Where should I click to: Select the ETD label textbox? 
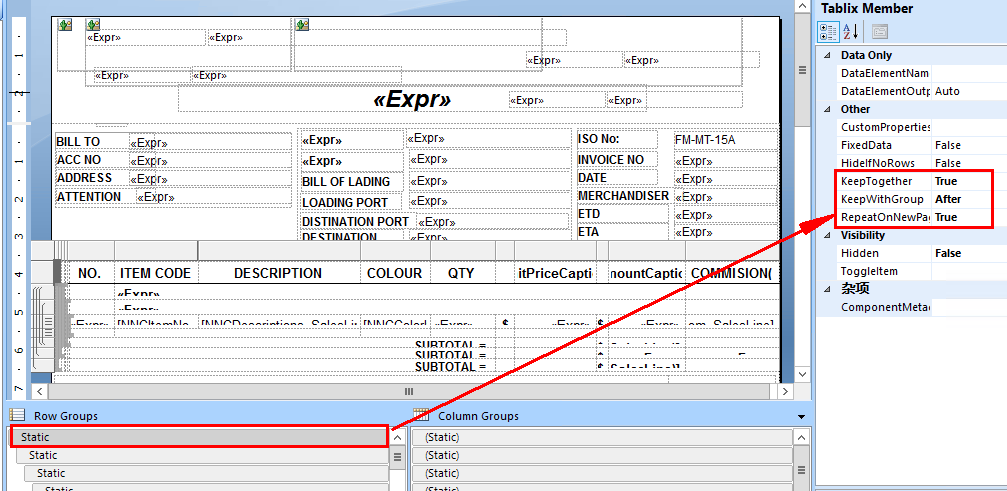622,214
